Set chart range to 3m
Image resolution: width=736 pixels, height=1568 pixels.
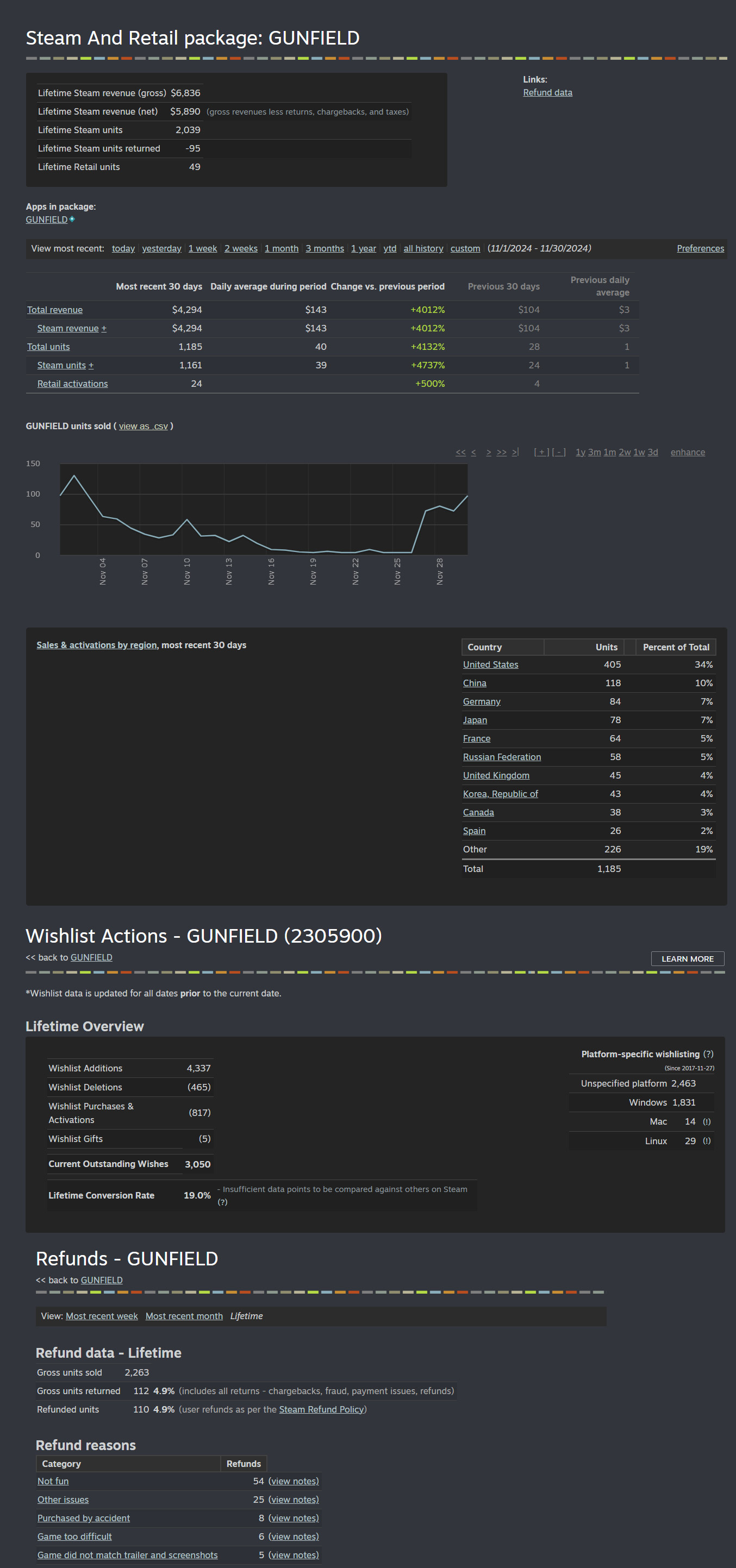[594, 452]
